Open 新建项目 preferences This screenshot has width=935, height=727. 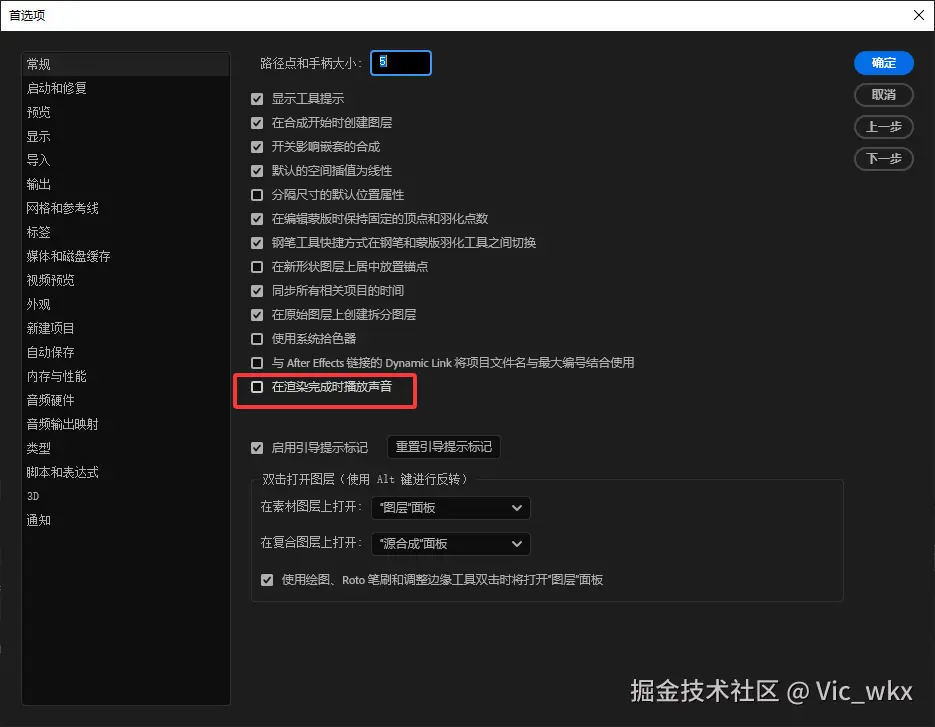126,328
